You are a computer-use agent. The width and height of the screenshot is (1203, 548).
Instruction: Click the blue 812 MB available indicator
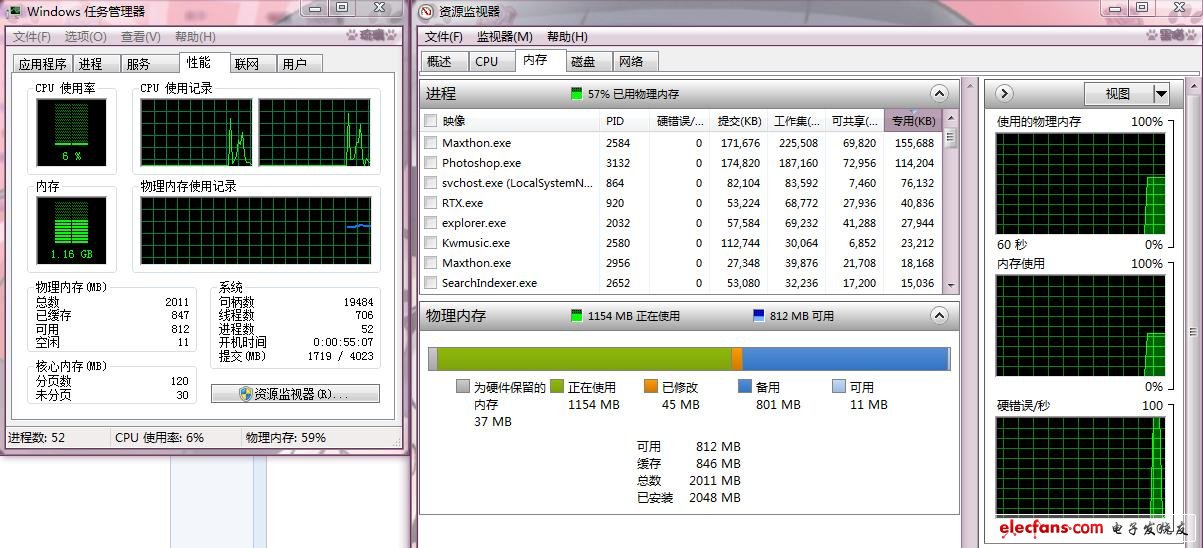[759, 316]
